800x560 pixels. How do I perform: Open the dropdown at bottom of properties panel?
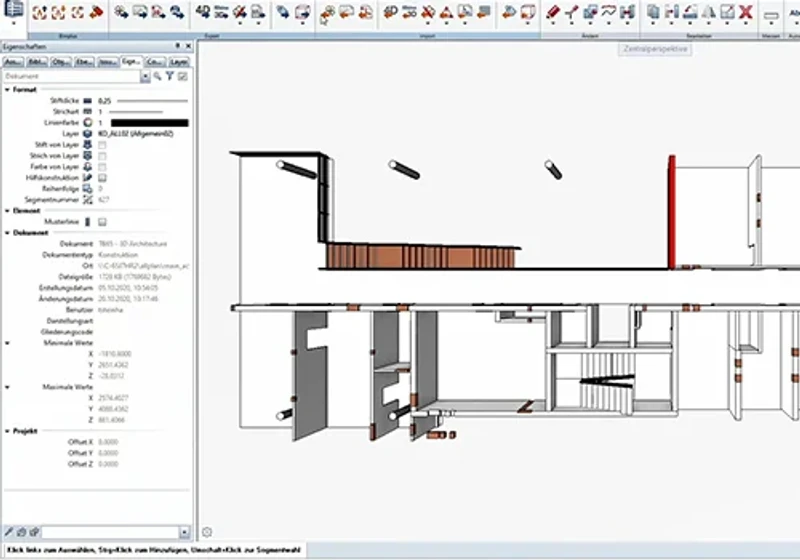[x=184, y=532]
